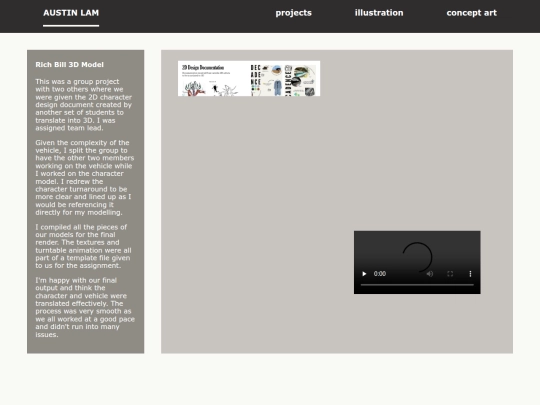The width and height of the screenshot is (540, 405).
Task: Open the concept art section
Action: 471,13
